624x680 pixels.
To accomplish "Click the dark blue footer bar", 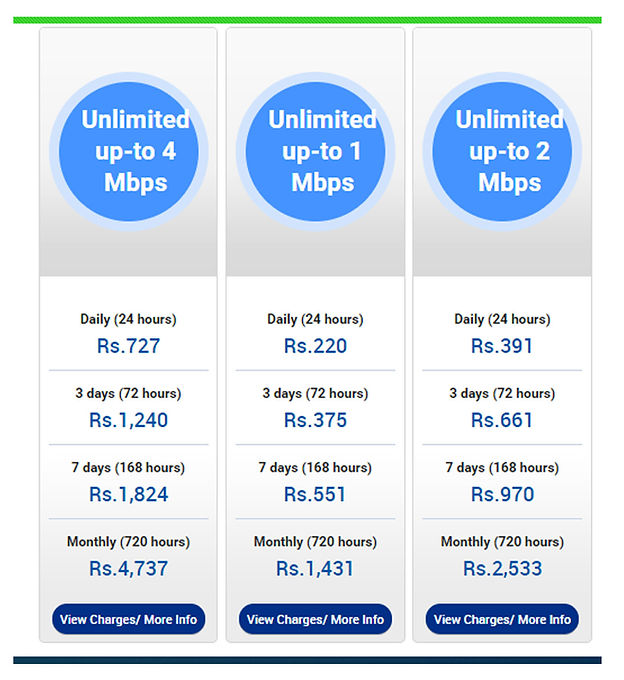I will (x=307, y=660).
